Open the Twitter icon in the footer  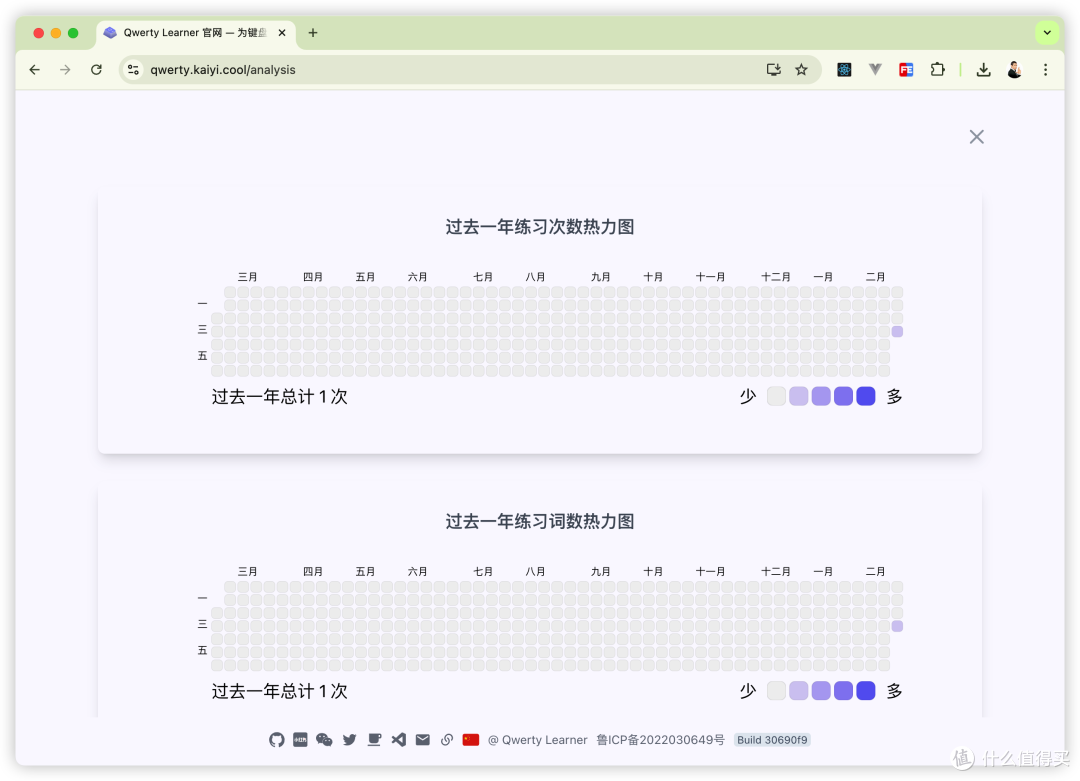[349, 740]
